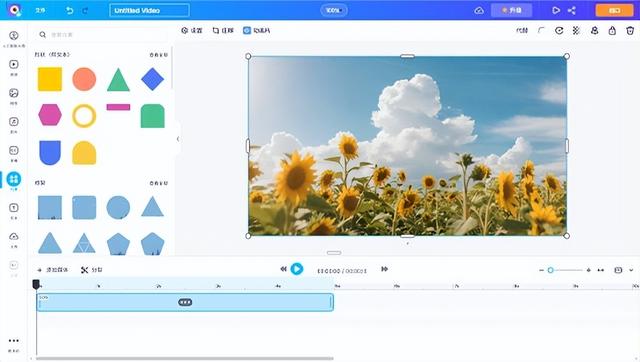Image resolution: width=640 pixels, height=362 pixels.
Task: Click the trash delete icon in toolbar
Action: click(630, 30)
